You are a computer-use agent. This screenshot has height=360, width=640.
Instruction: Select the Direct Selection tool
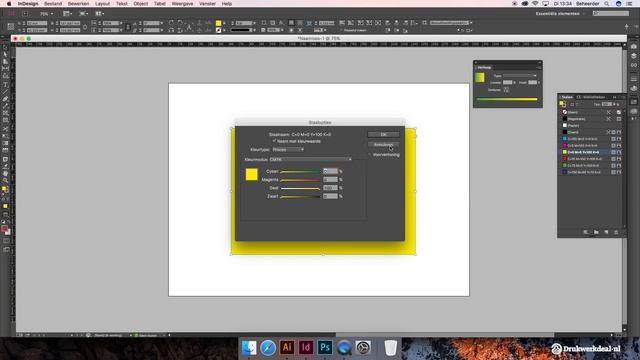pos(5,55)
